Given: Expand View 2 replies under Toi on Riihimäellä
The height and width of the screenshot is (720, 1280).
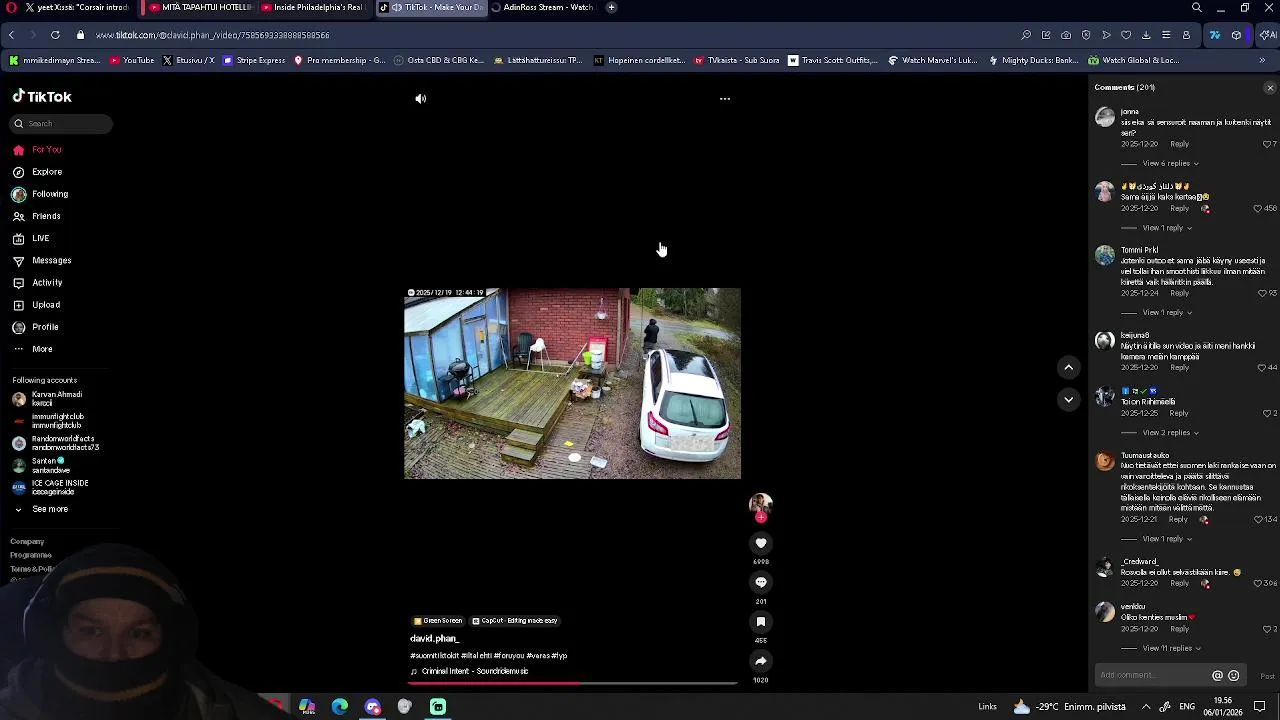Looking at the screenshot, I should point(1170,432).
